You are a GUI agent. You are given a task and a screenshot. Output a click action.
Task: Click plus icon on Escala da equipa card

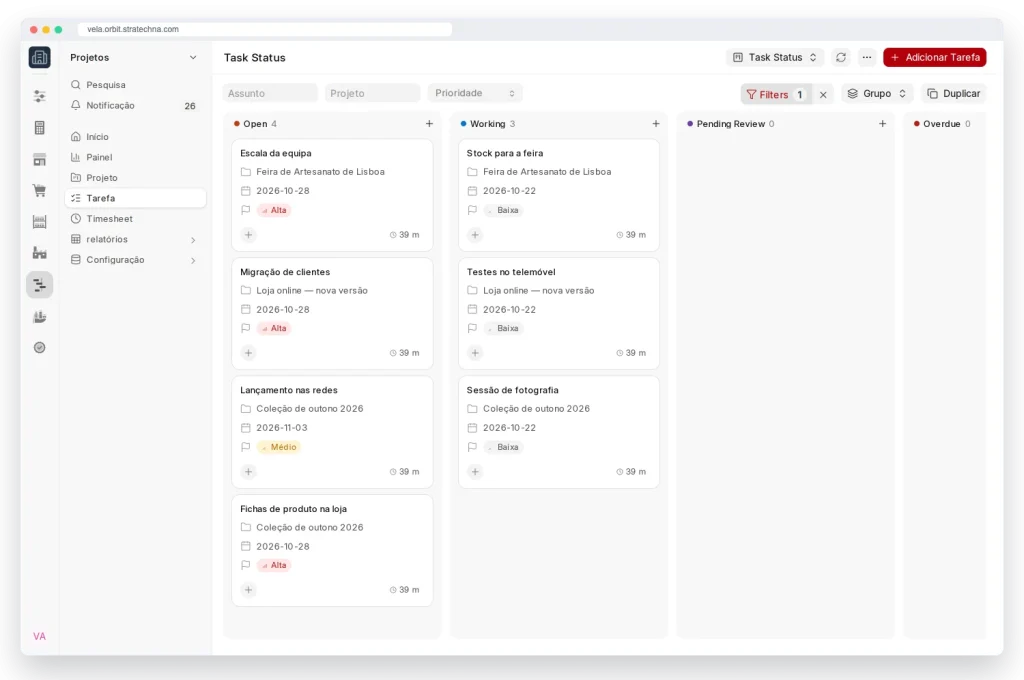[248, 235]
